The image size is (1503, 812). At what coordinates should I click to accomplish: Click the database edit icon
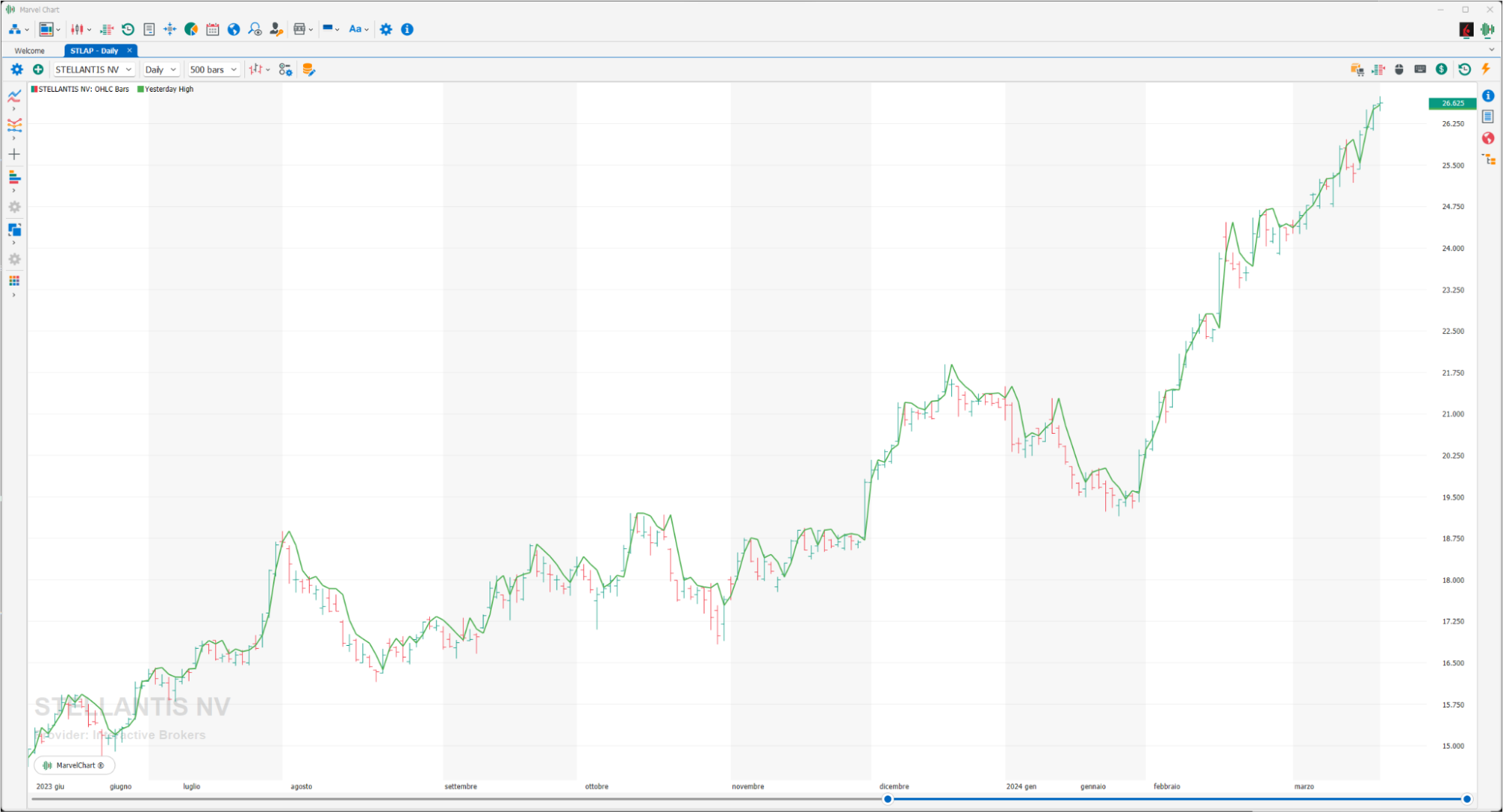coord(308,69)
